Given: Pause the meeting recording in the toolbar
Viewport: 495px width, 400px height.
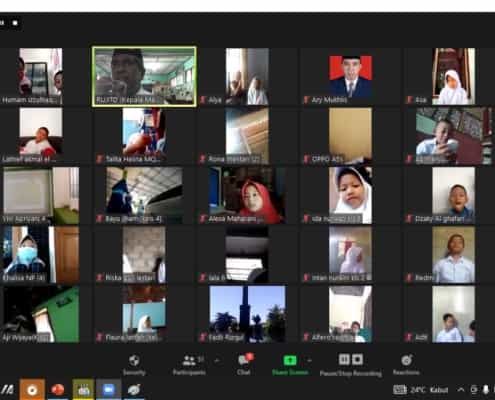Looking at the screenshot, I should 344,359.
